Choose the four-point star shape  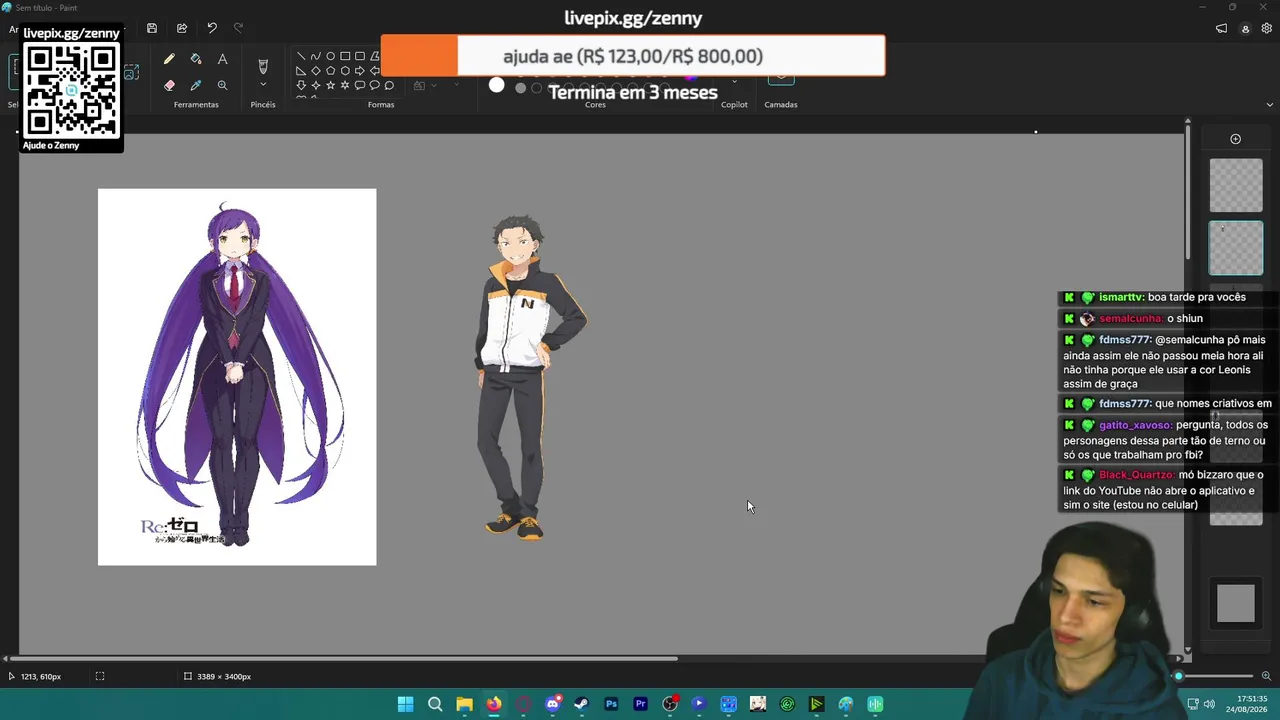[316, 86]
